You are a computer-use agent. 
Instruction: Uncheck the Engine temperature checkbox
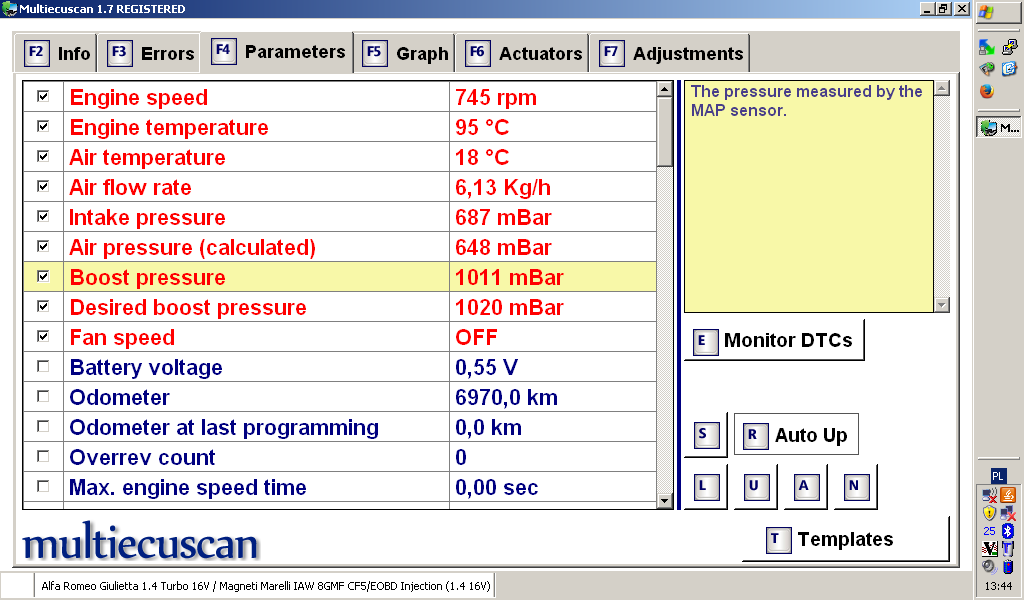coord(43,127)
